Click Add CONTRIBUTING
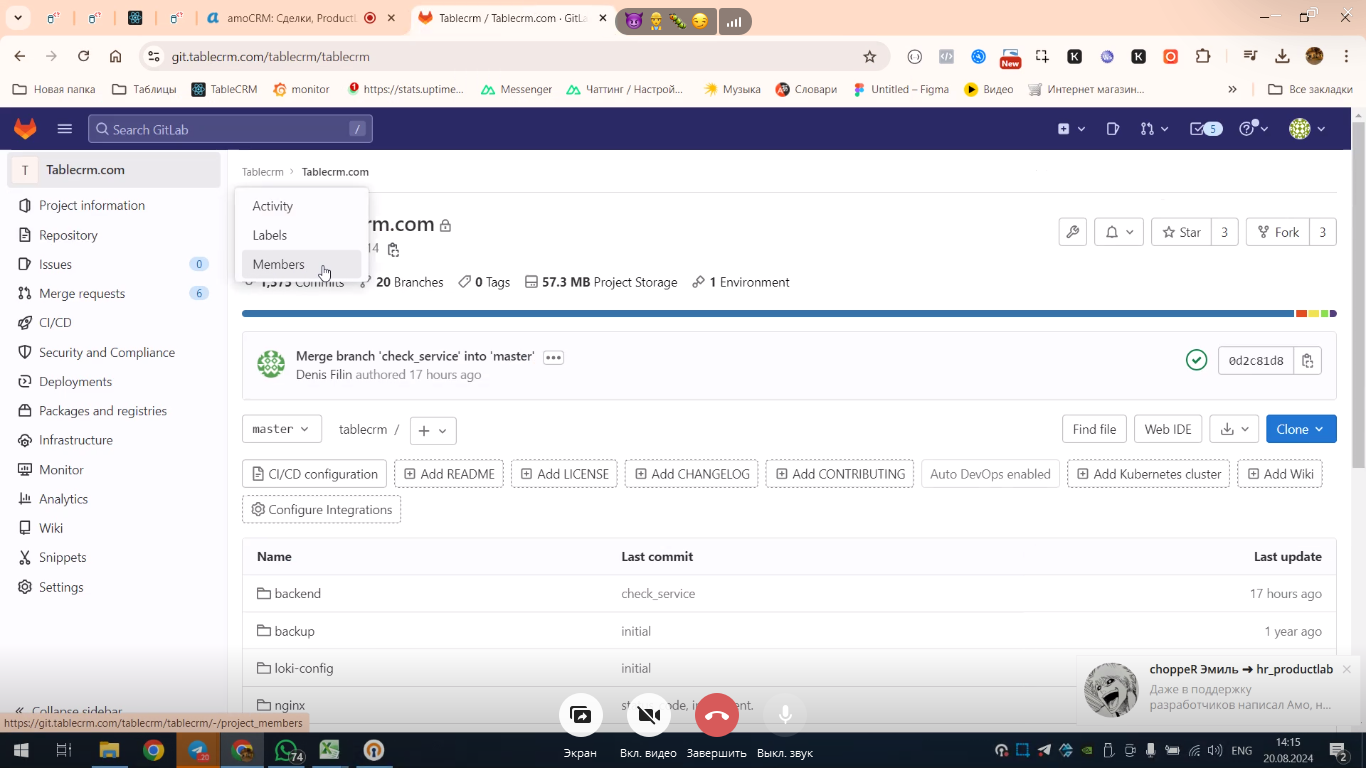 coord(840,474)
